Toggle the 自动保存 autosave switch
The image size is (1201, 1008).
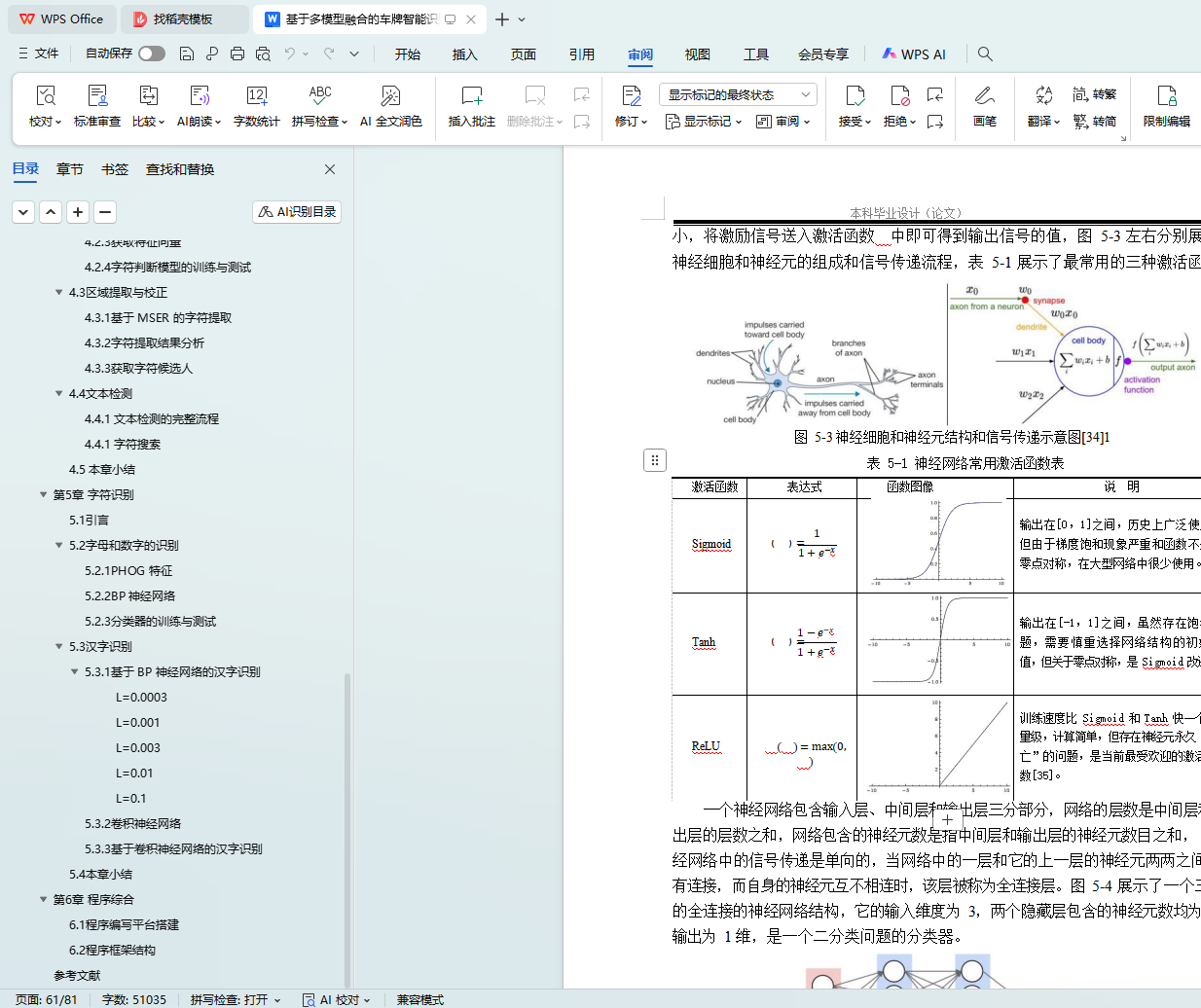[152, 54]
